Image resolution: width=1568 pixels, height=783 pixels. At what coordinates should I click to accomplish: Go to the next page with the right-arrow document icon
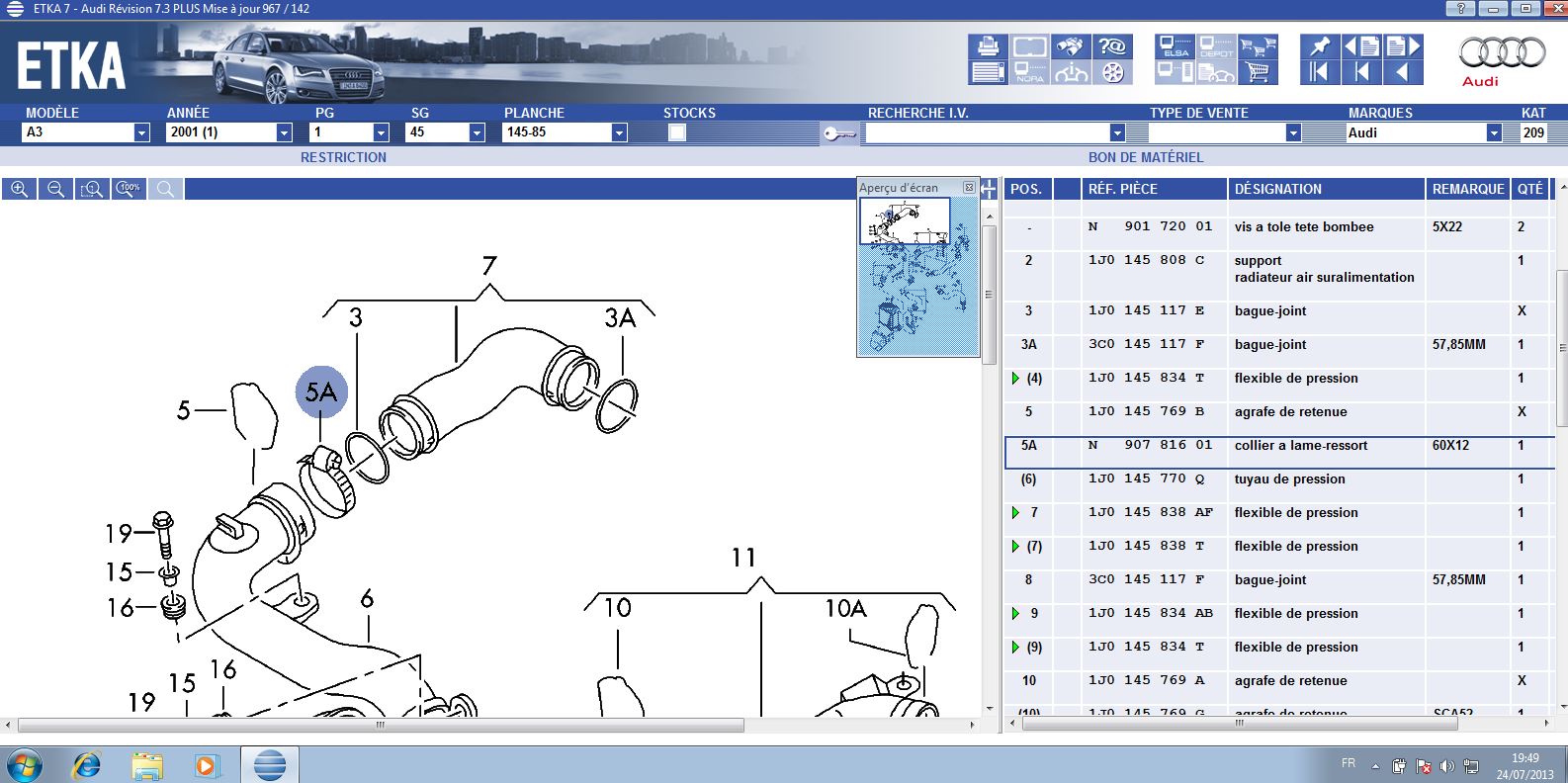[x=1403, y=46]
